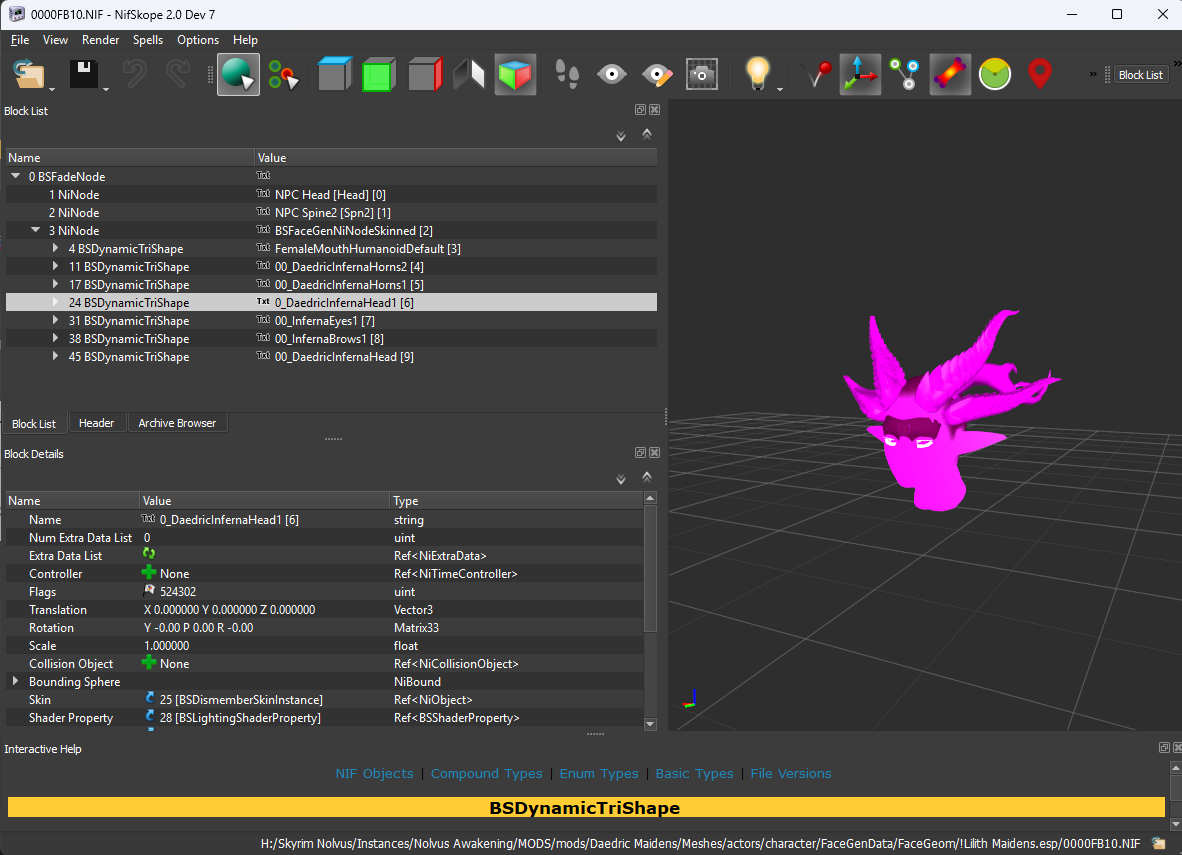
Task: Switch to Front view green cube
Action: (x=379, y=75)
